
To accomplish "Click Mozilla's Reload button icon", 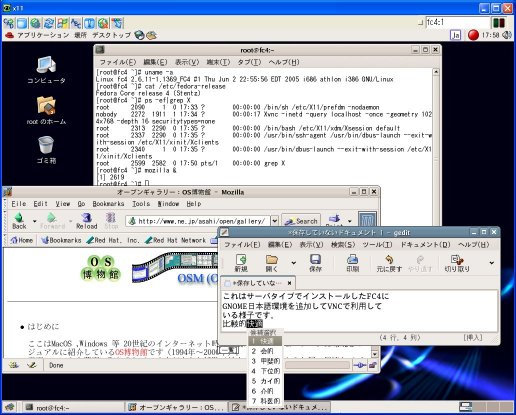I will click(x=87, y=218).
